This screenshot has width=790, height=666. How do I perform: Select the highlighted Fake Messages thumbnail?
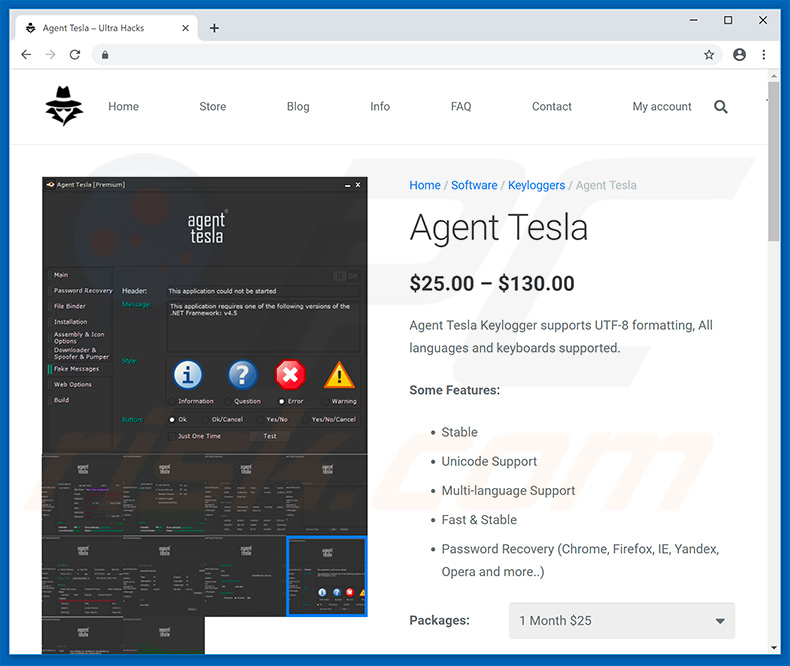(326, 576)
